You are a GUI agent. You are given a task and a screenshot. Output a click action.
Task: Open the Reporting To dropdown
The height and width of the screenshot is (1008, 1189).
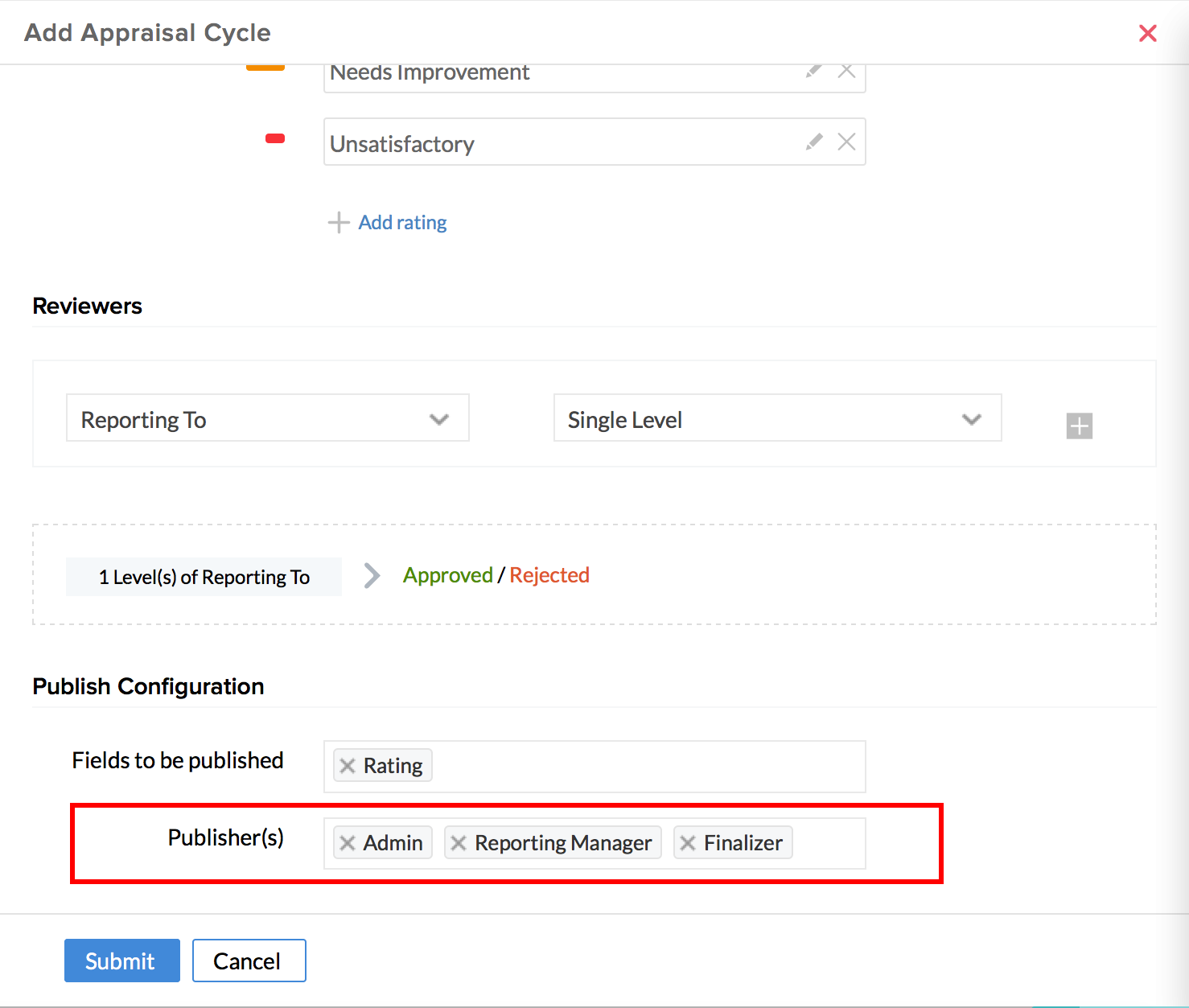[267, 418]
